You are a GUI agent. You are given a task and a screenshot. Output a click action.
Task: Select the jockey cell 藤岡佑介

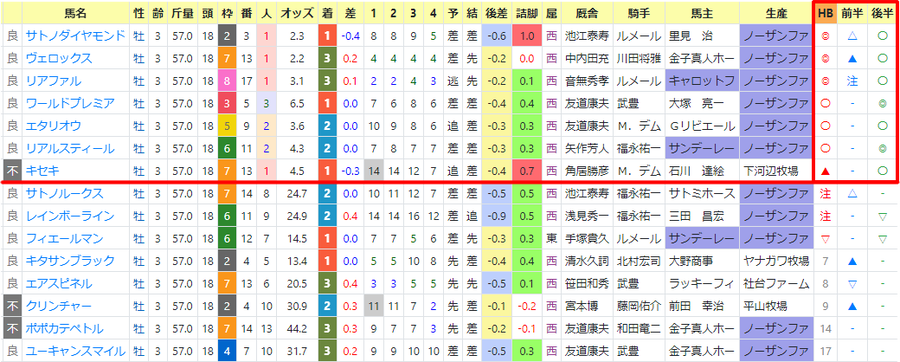(x=639, y=306)
